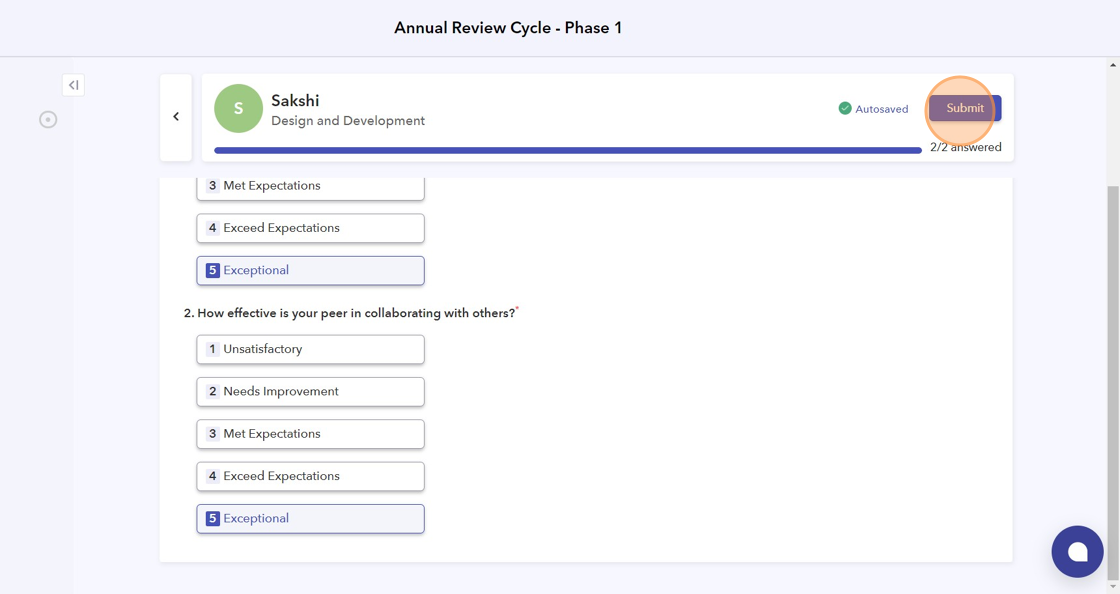Select Met Expectations for question 1

click(x=310, y=186)
